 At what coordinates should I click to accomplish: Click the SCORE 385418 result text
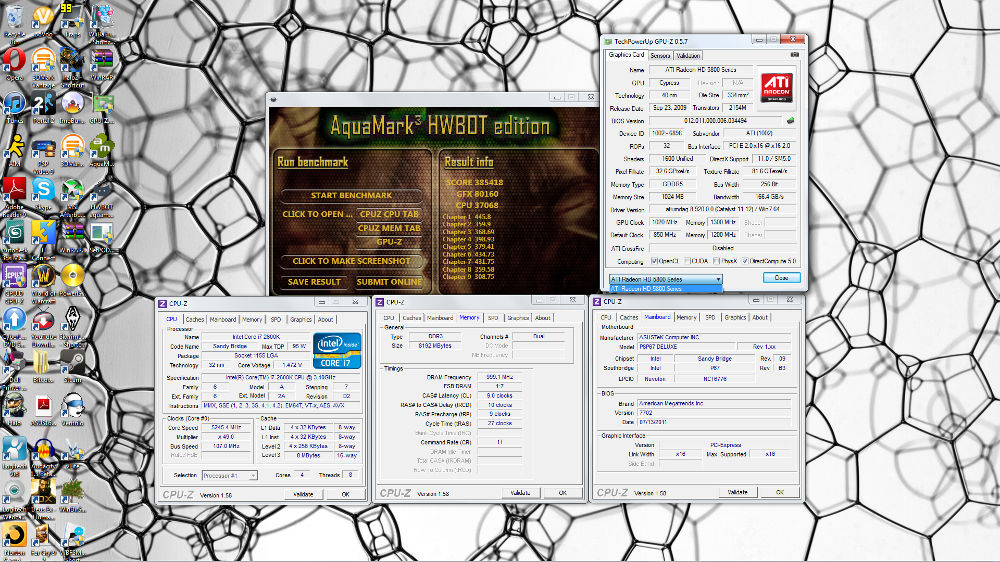tap(474, 182)
